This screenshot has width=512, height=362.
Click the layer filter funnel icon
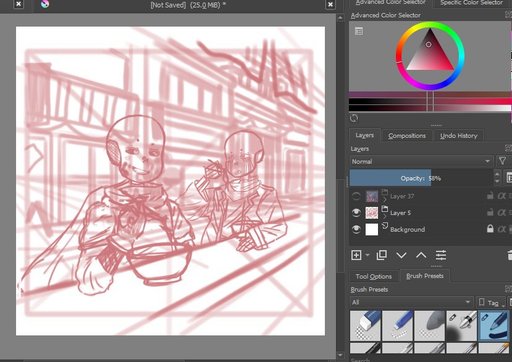503,161
